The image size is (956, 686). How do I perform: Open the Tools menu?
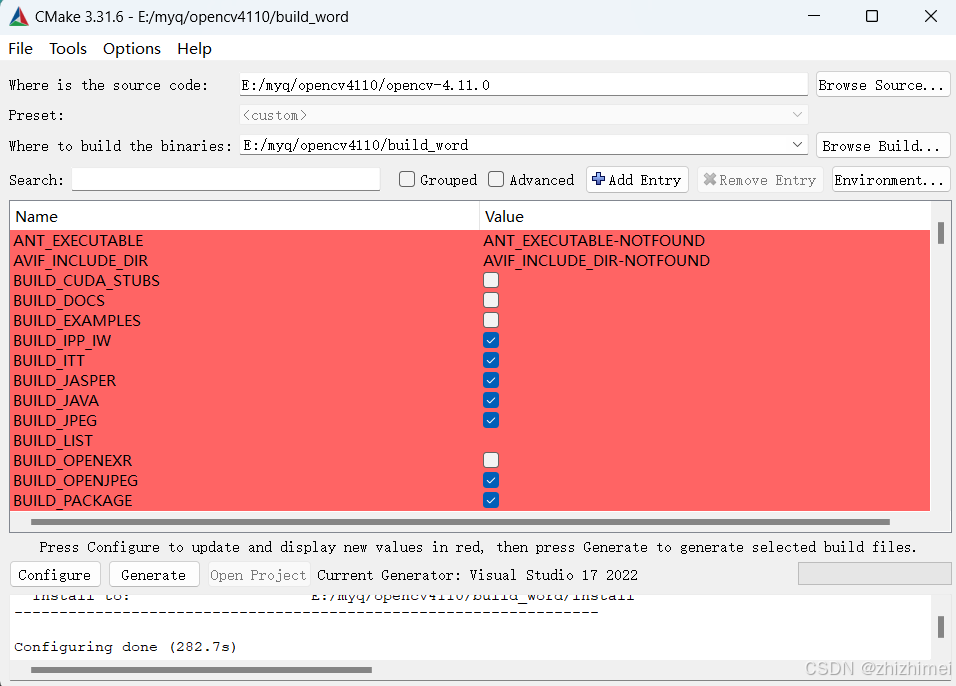[68, 49]
